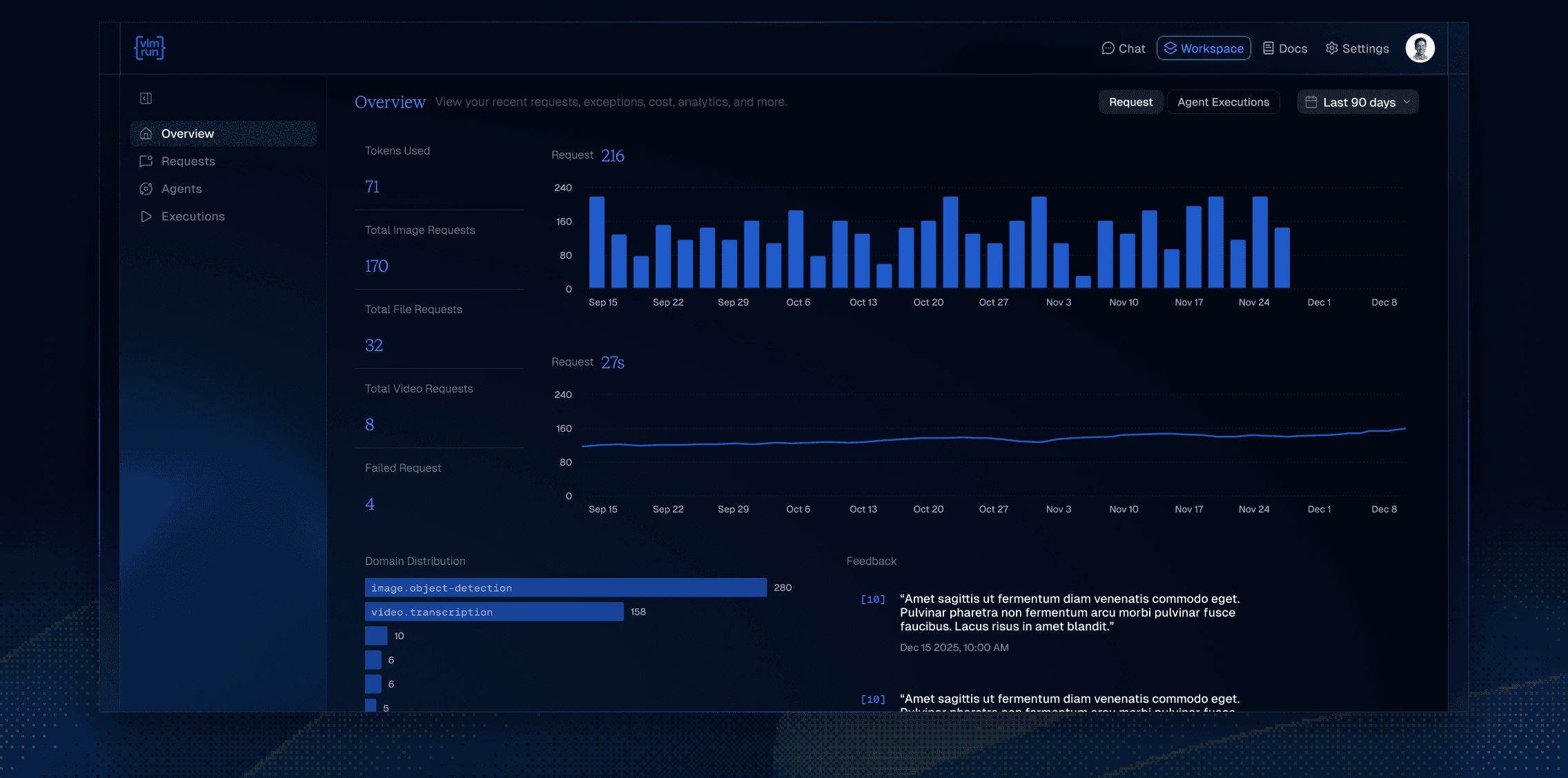Click the Agents sidebar icon
The height and width of the screenshot is (778, 1568).
(146, 189)
